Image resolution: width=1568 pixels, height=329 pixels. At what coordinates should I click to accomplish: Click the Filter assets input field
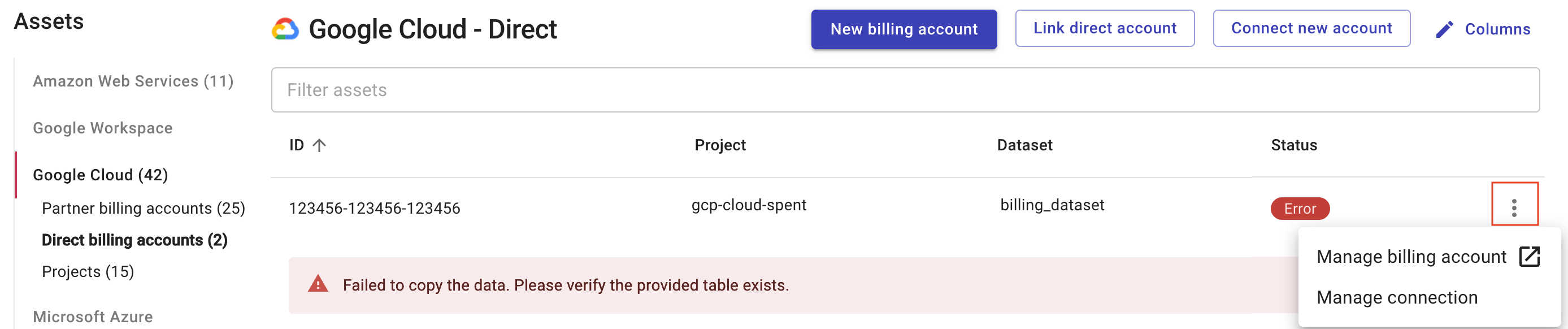coord(609,89)
